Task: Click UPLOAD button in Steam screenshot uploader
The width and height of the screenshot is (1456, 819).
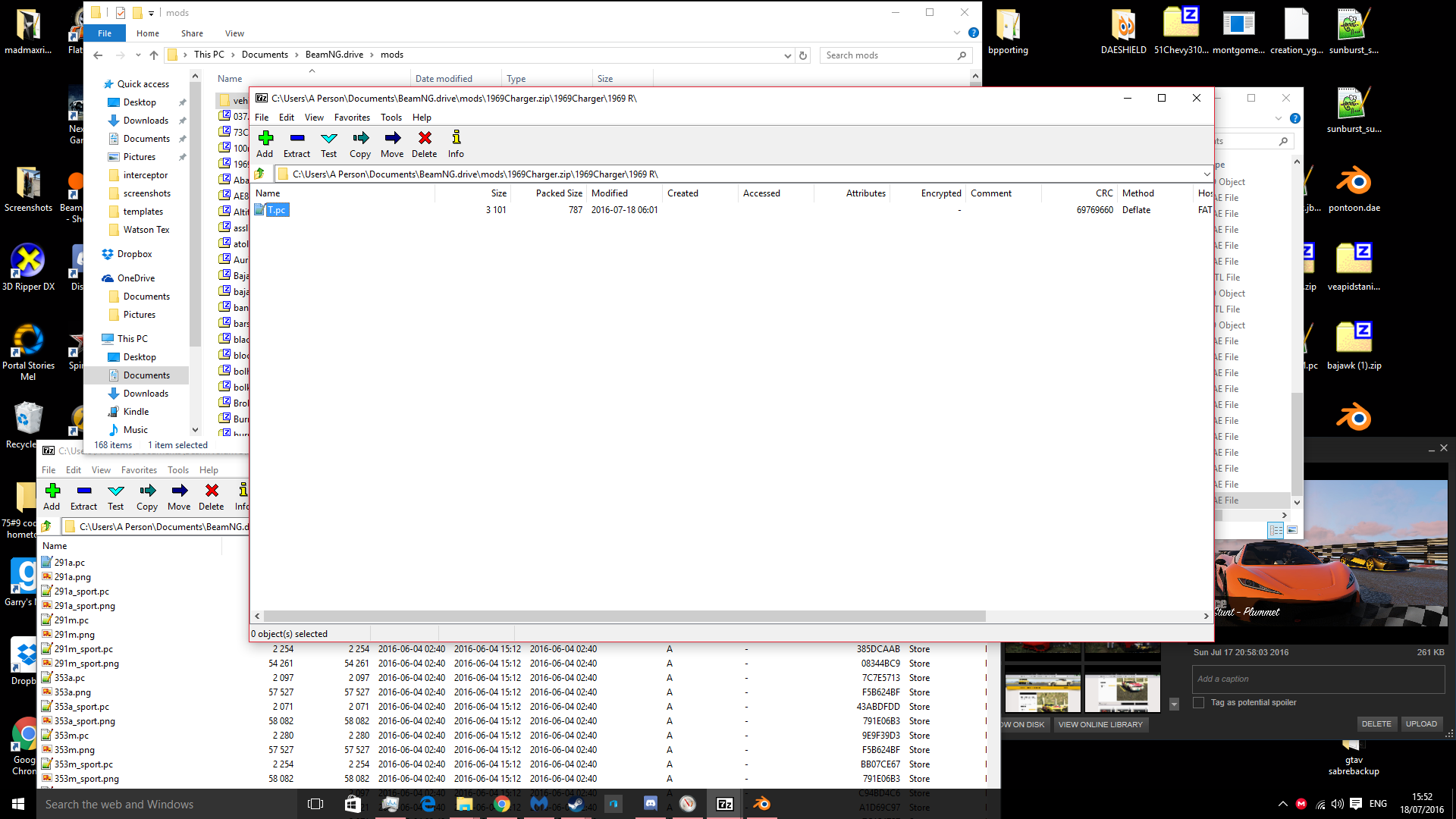Action: click(x=1421, y=724)
